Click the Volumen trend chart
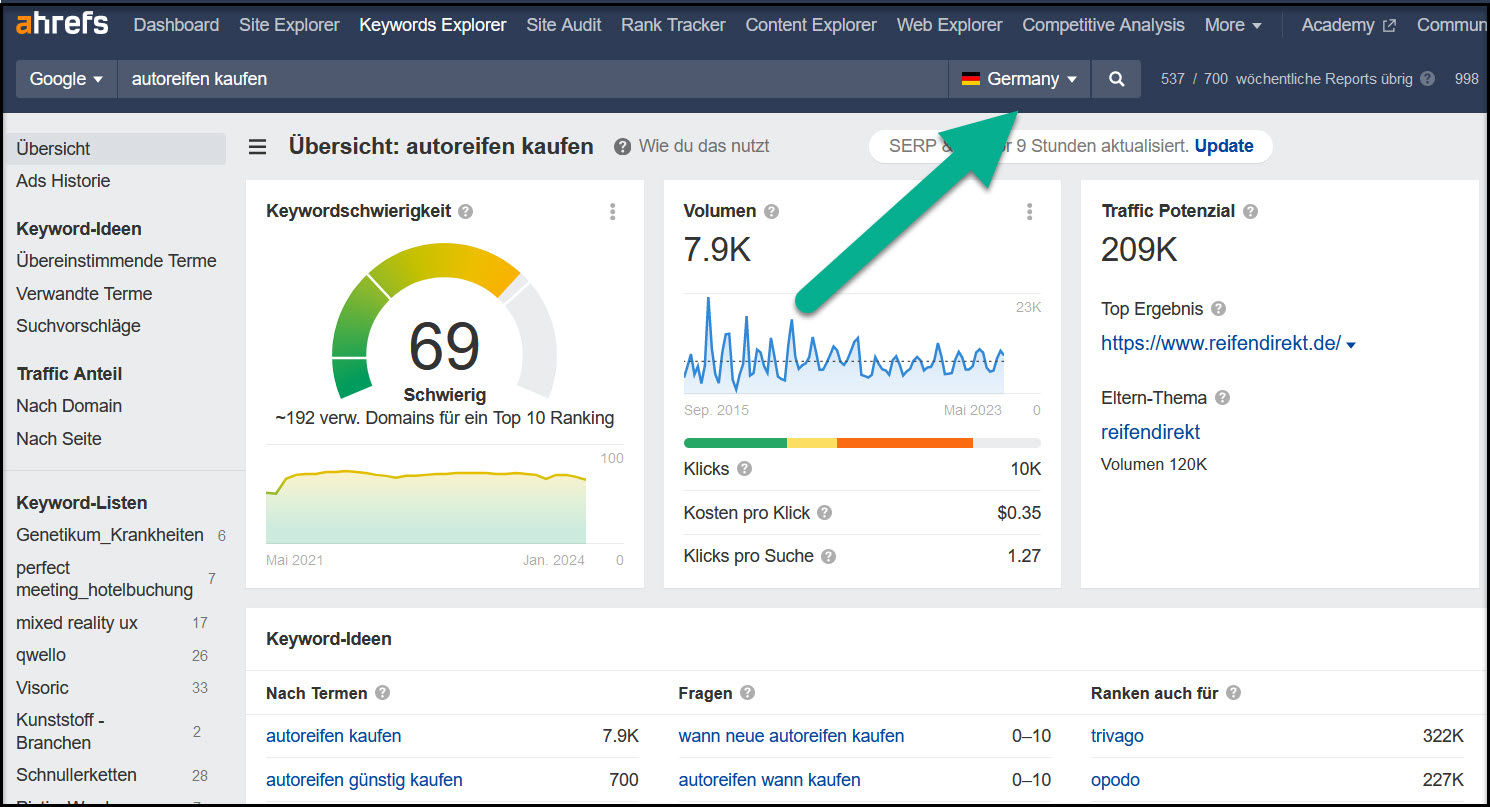This screenshot has width=1490, height=807. [x=844, y=344]
